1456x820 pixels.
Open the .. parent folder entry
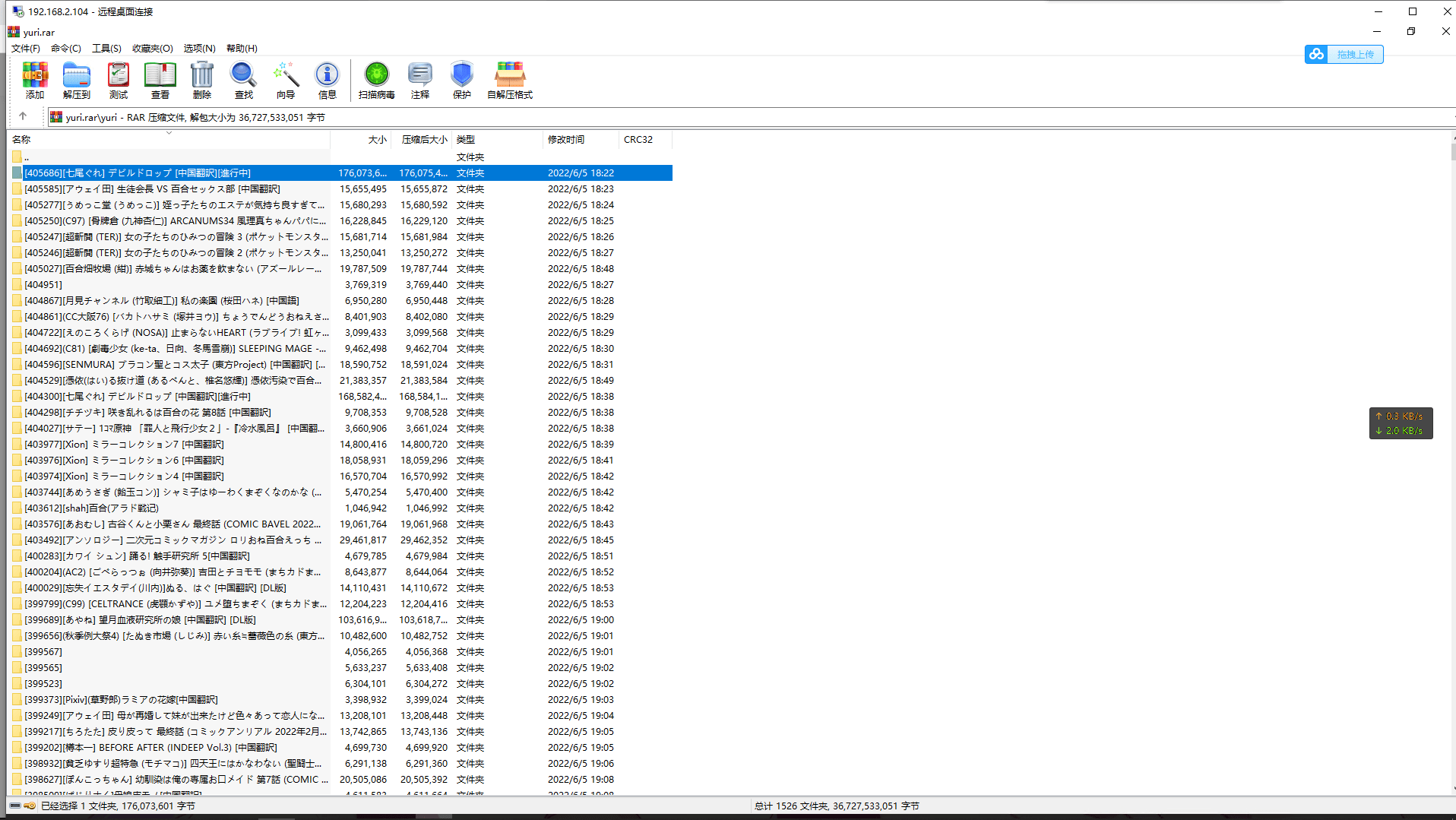pos(25,157)
